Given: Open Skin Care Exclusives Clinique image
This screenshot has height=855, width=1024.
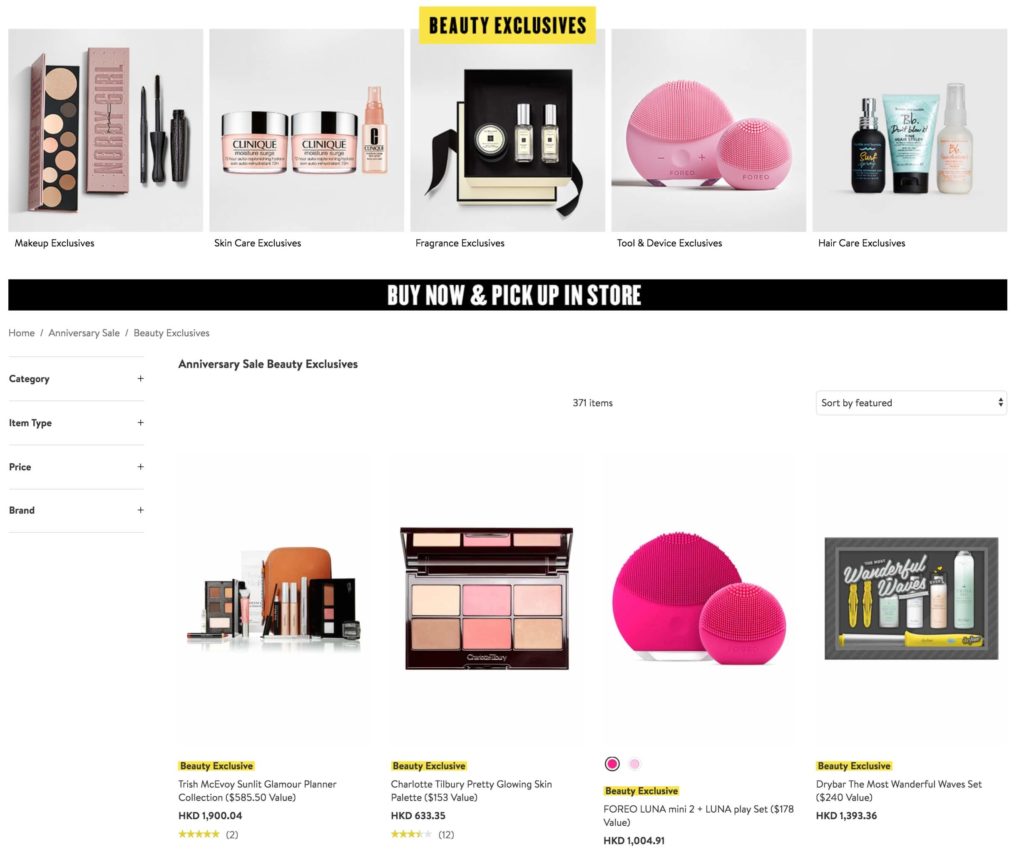Looking at the screenshot, I should tap(307, 130).
